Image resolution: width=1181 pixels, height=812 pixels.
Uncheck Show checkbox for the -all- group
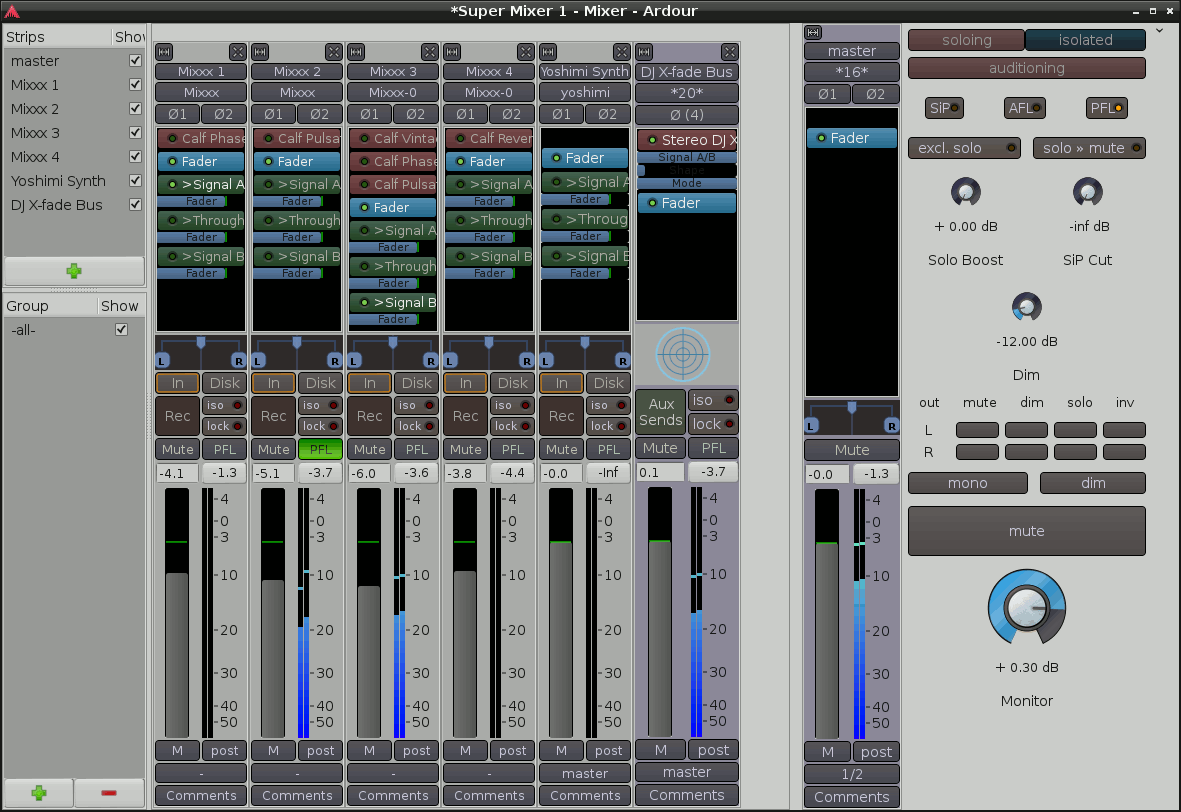pyautogui.click(x=122, y=329)
